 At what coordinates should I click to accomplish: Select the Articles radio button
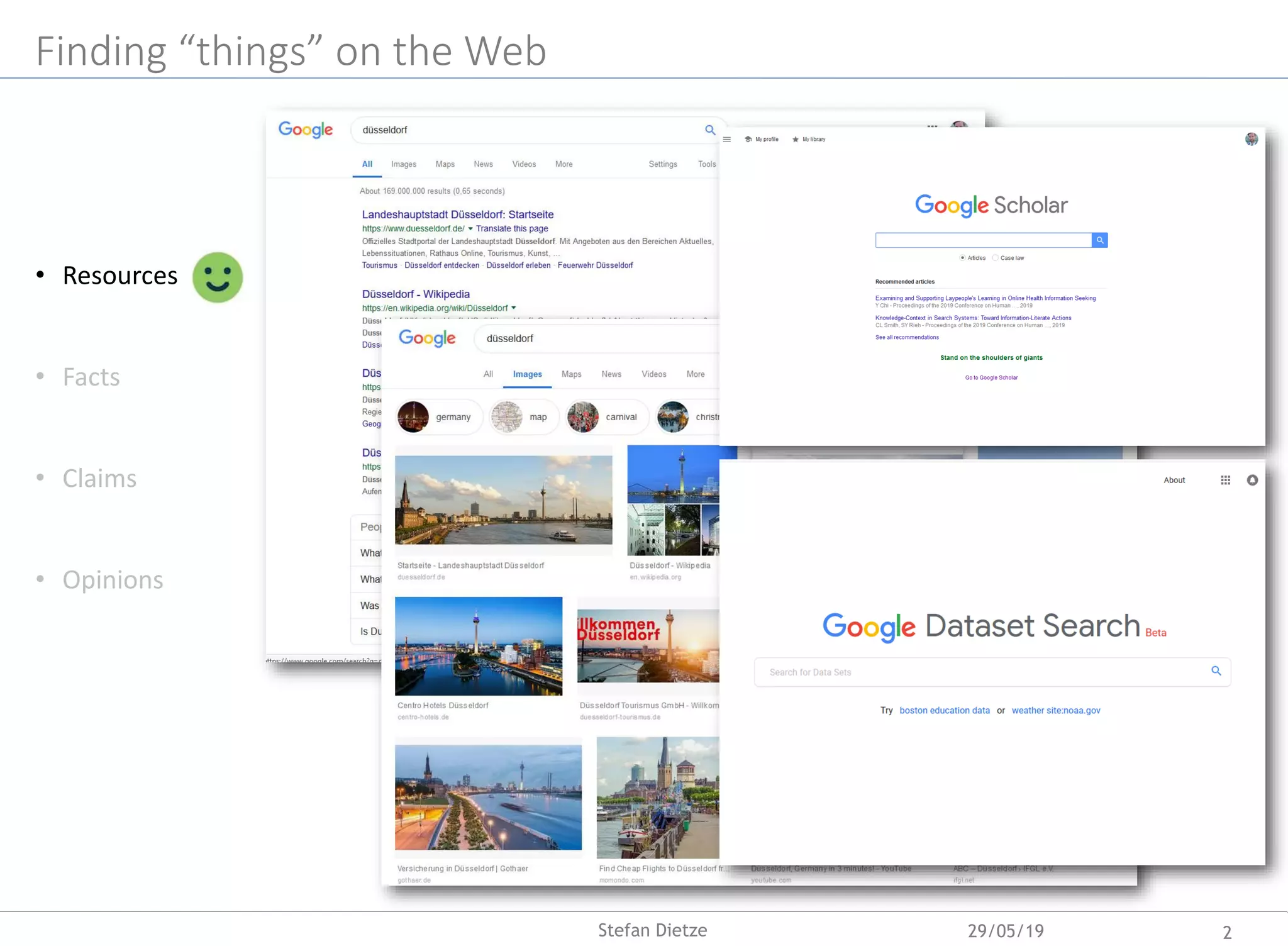pos(962,258)
